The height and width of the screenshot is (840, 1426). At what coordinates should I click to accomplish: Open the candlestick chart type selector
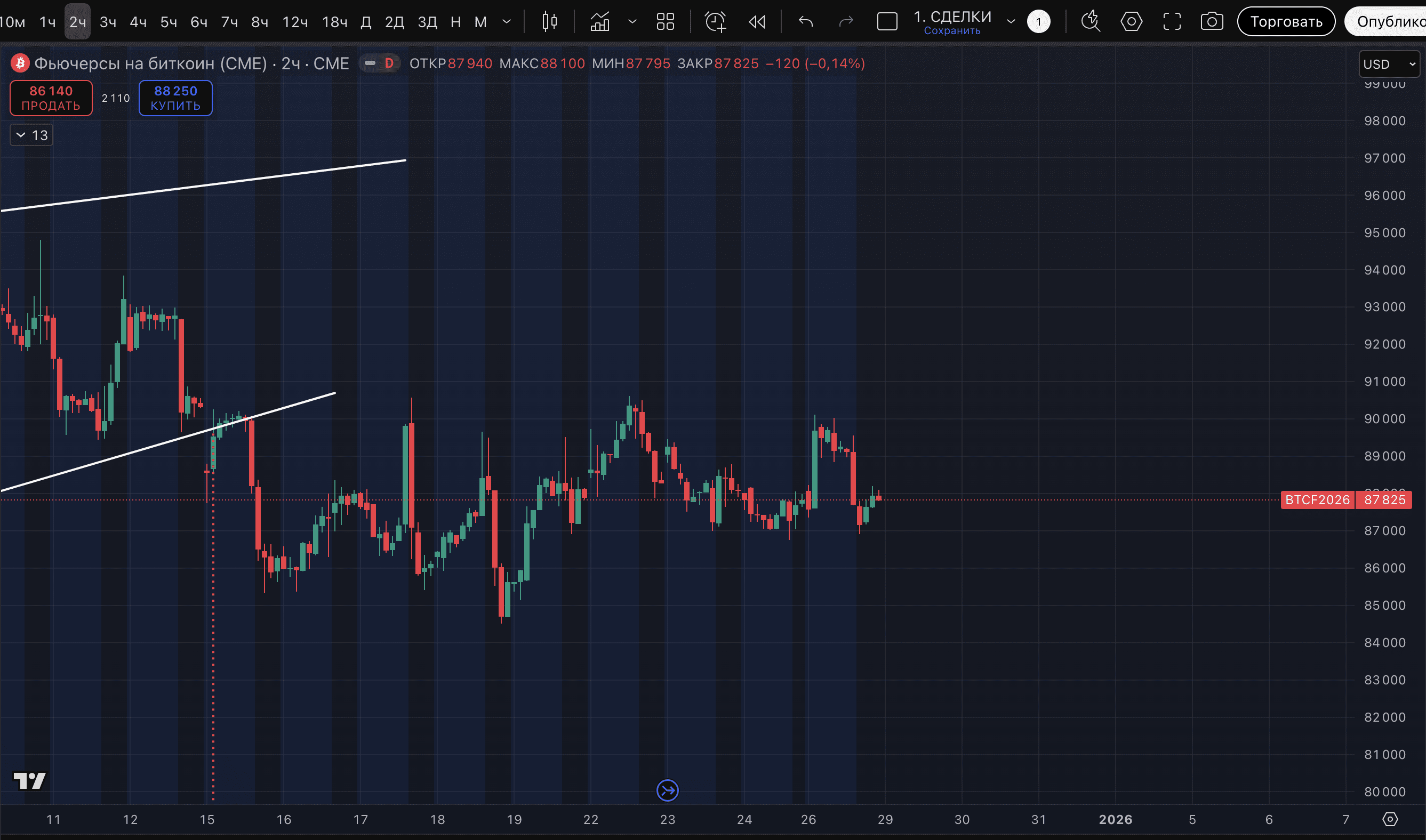pos(549,22)
